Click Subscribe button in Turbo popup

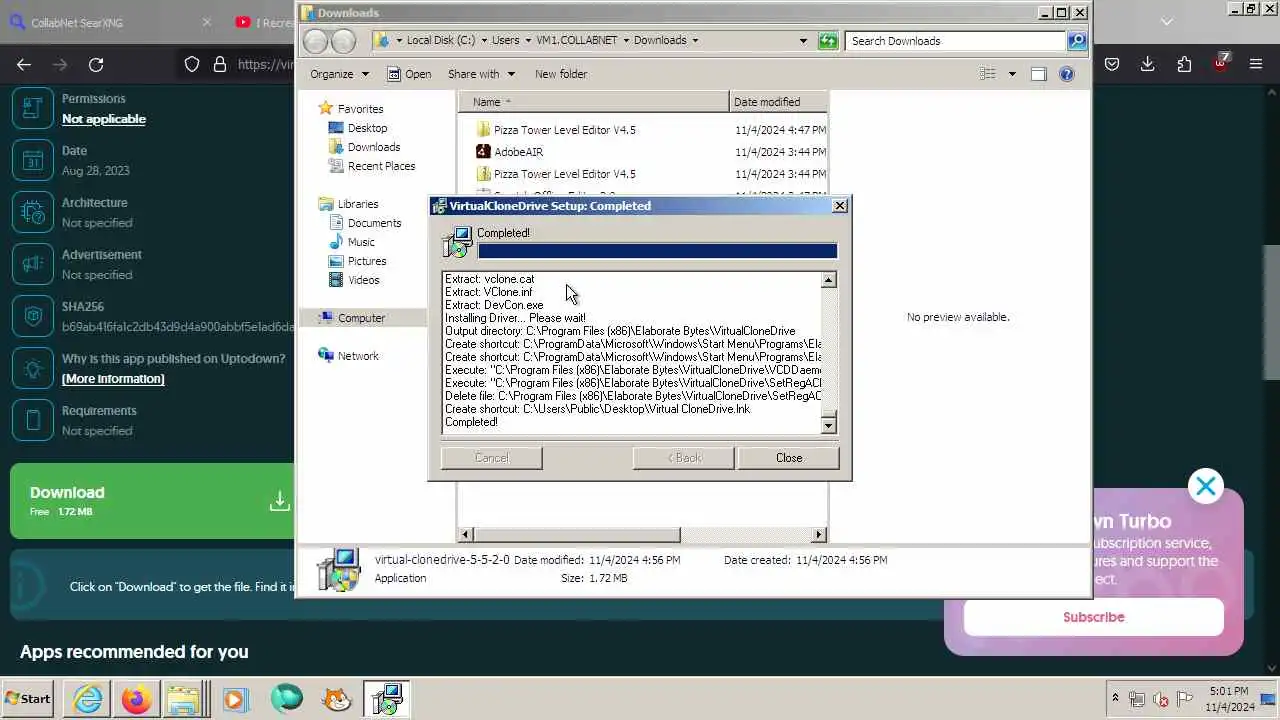click(x=1093, y=617)
